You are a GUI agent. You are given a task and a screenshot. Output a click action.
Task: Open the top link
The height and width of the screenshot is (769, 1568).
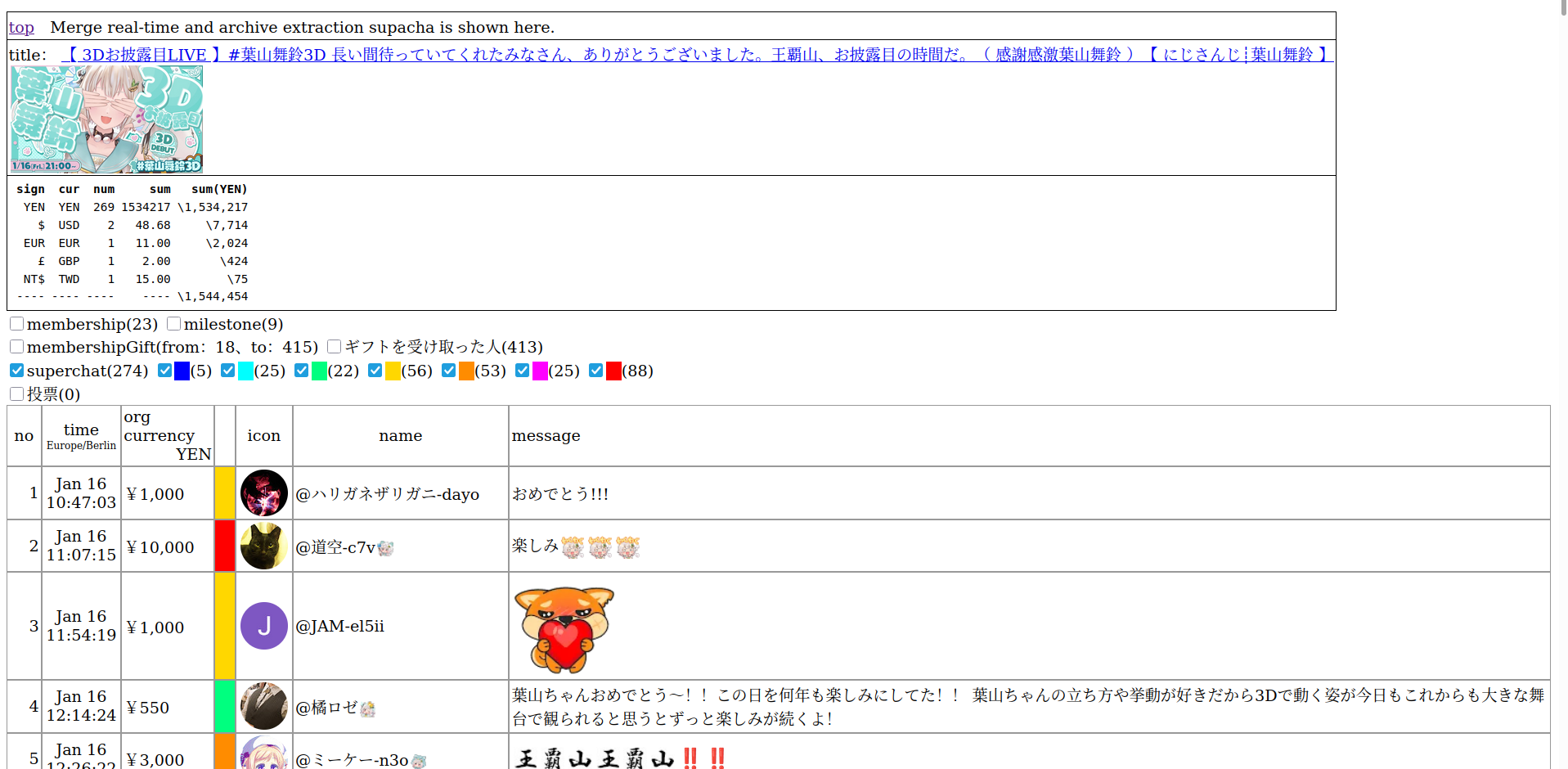[x=21, y=28]
